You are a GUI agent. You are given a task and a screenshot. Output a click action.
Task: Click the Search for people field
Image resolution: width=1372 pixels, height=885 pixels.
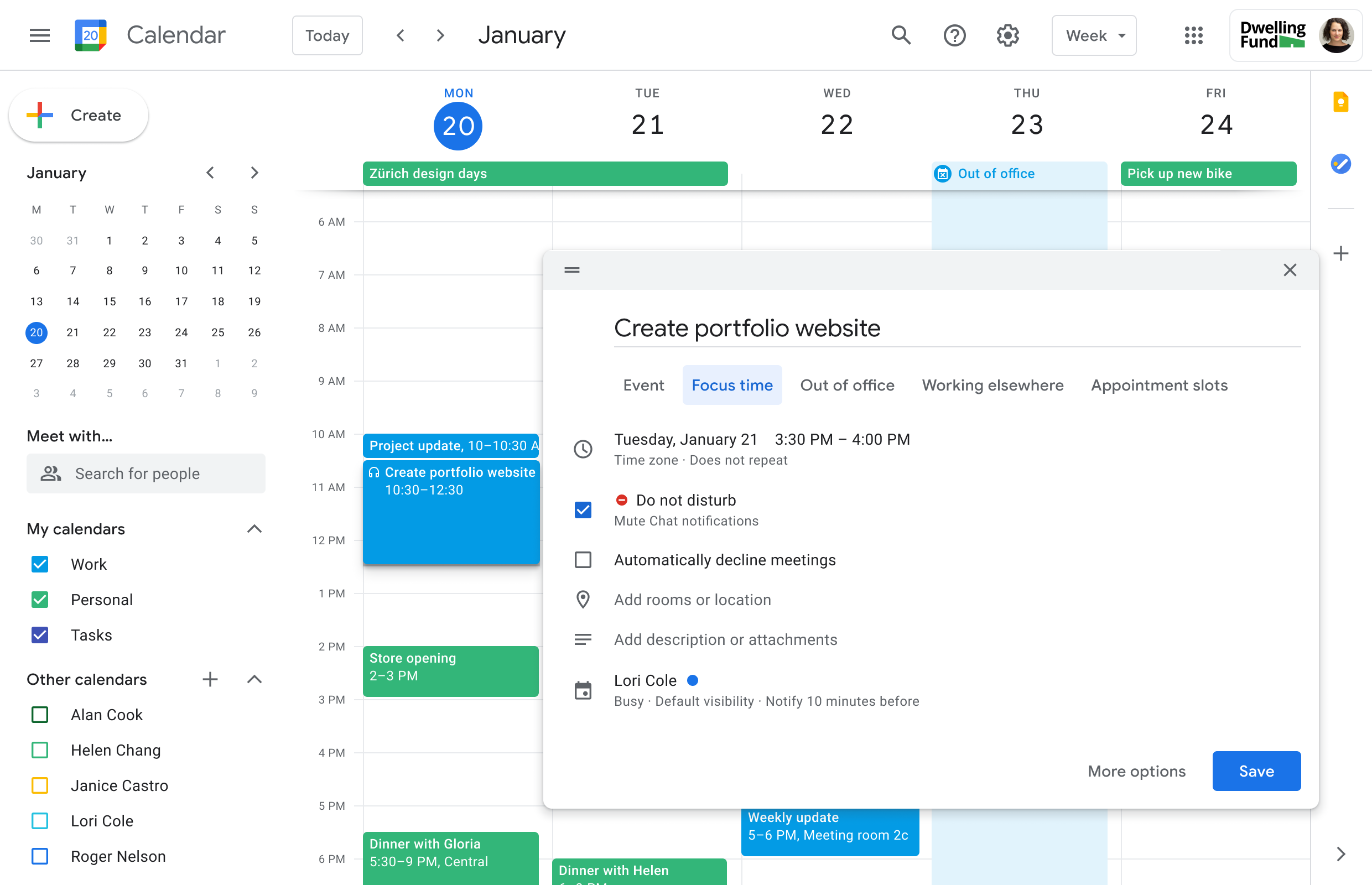pos(145,473)
